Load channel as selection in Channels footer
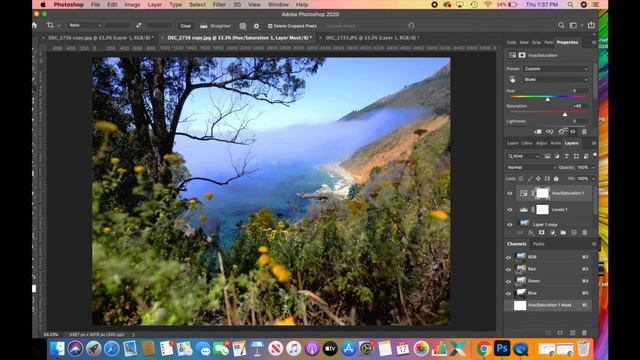Screen dimensions: 640x360 point(548,333)
